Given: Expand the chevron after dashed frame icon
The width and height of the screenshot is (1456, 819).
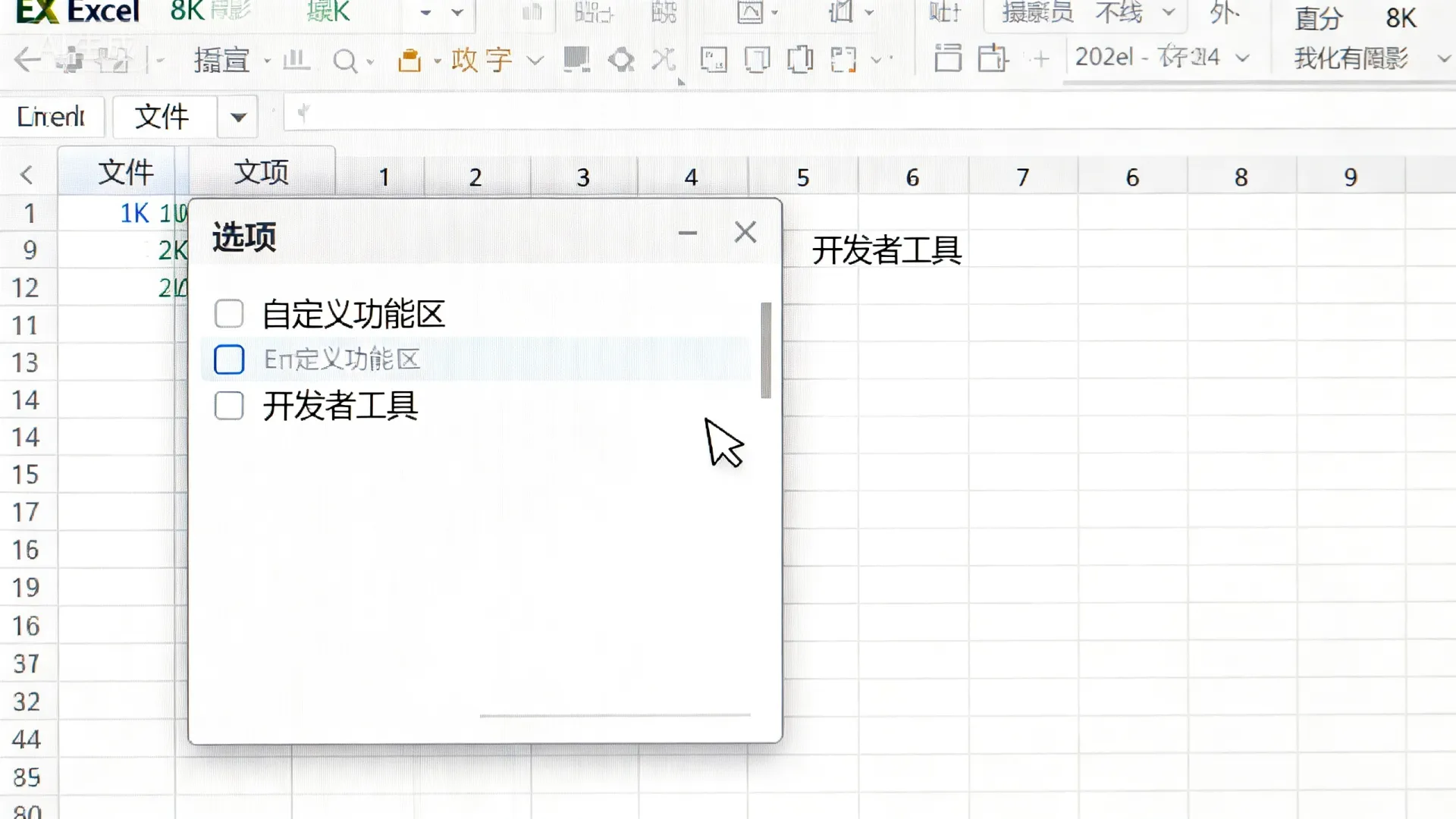Looking at the screenshot, I should pos(877,59).
